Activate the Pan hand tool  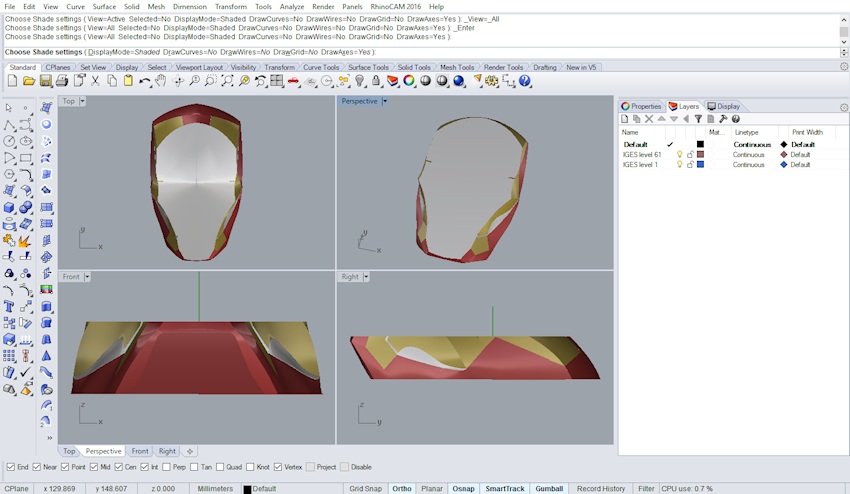pyautogui.click(x=160, y=81)
